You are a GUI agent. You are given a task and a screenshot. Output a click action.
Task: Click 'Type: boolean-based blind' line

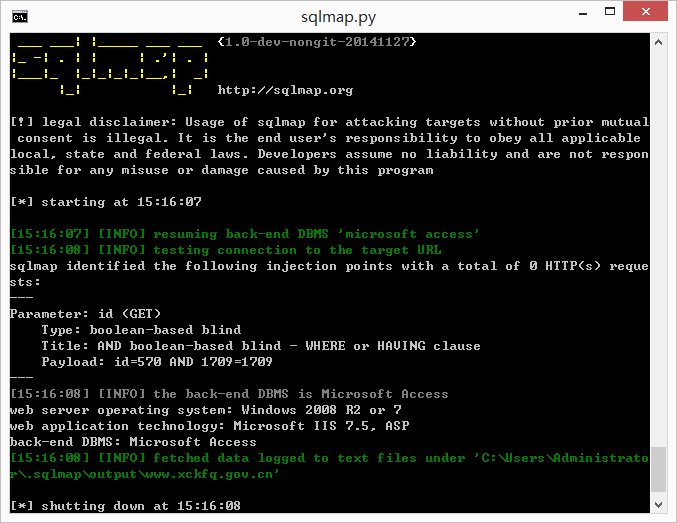[142, 330]
